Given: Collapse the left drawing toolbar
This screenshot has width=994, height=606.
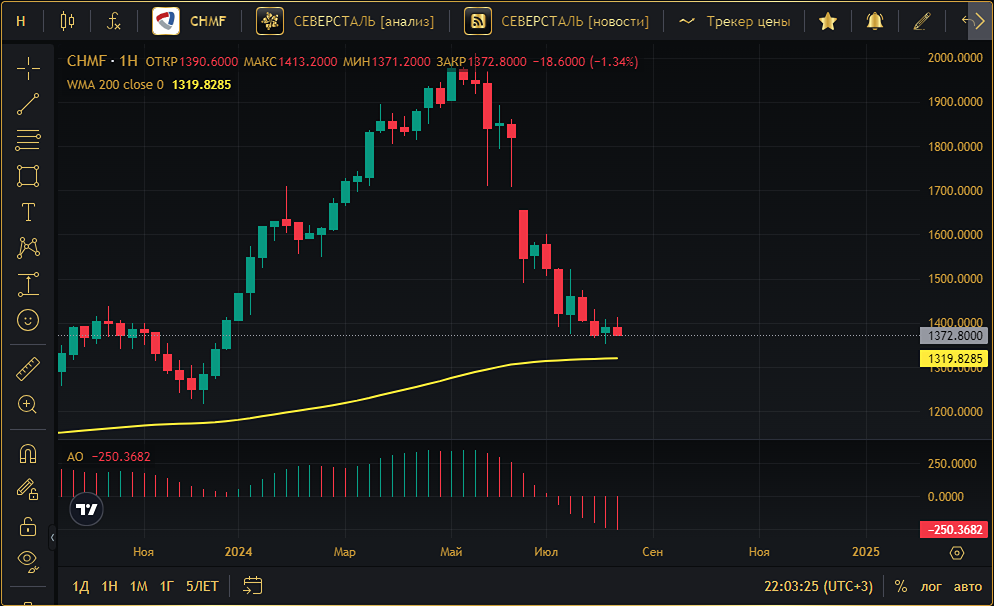Looking at the screenshot, I should coord(52,538).
